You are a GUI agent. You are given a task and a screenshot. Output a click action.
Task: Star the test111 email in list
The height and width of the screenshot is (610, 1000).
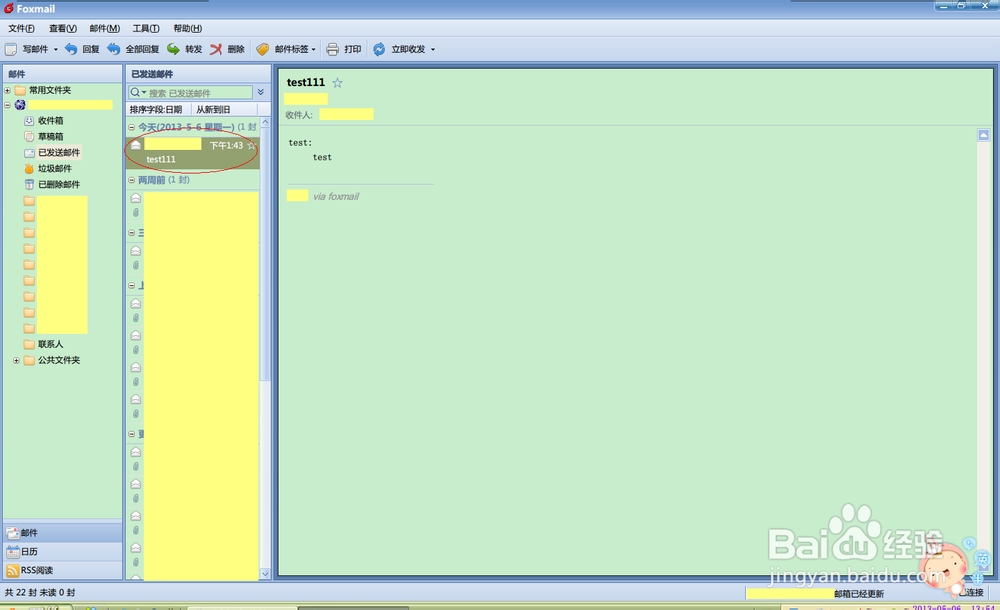[x=251, y=145]
